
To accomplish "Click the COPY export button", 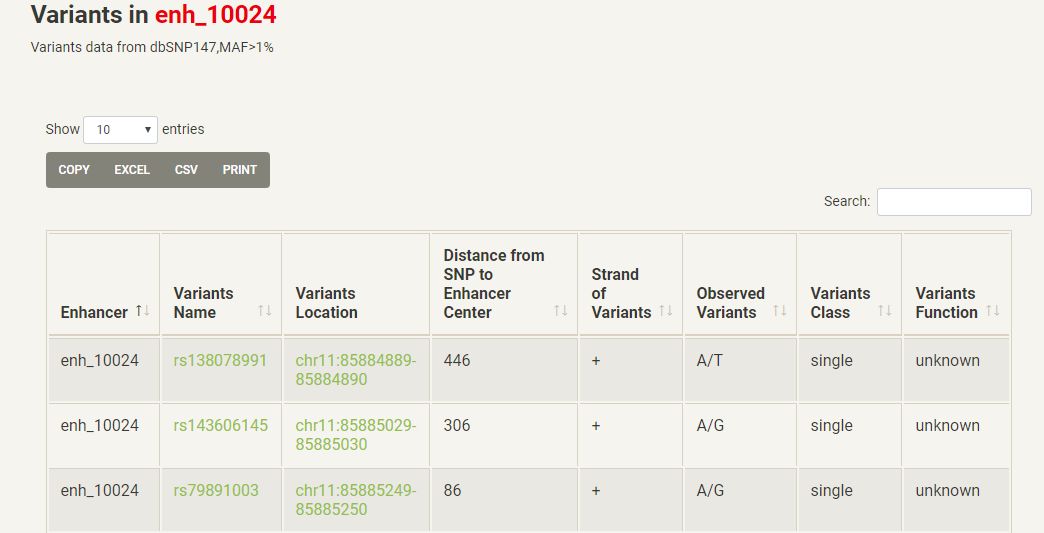I will pos(74,170).
